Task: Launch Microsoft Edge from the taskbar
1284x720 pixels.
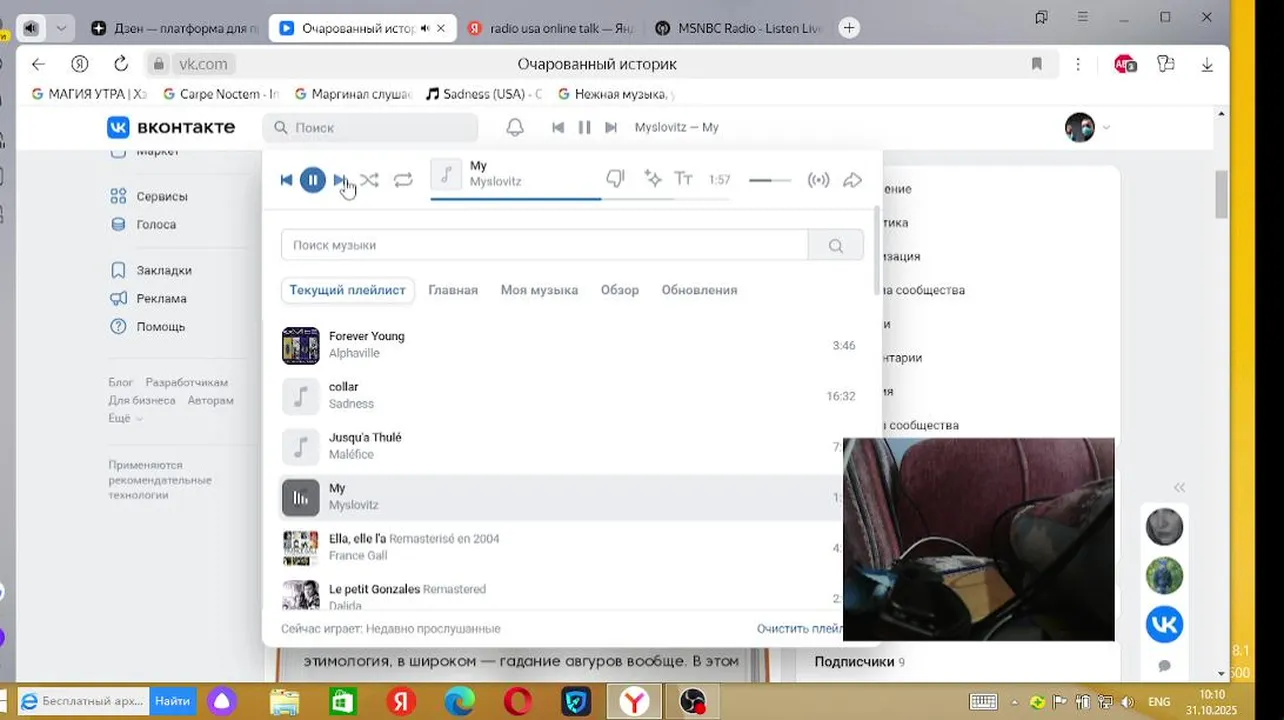Action: [x=460, y=702]
